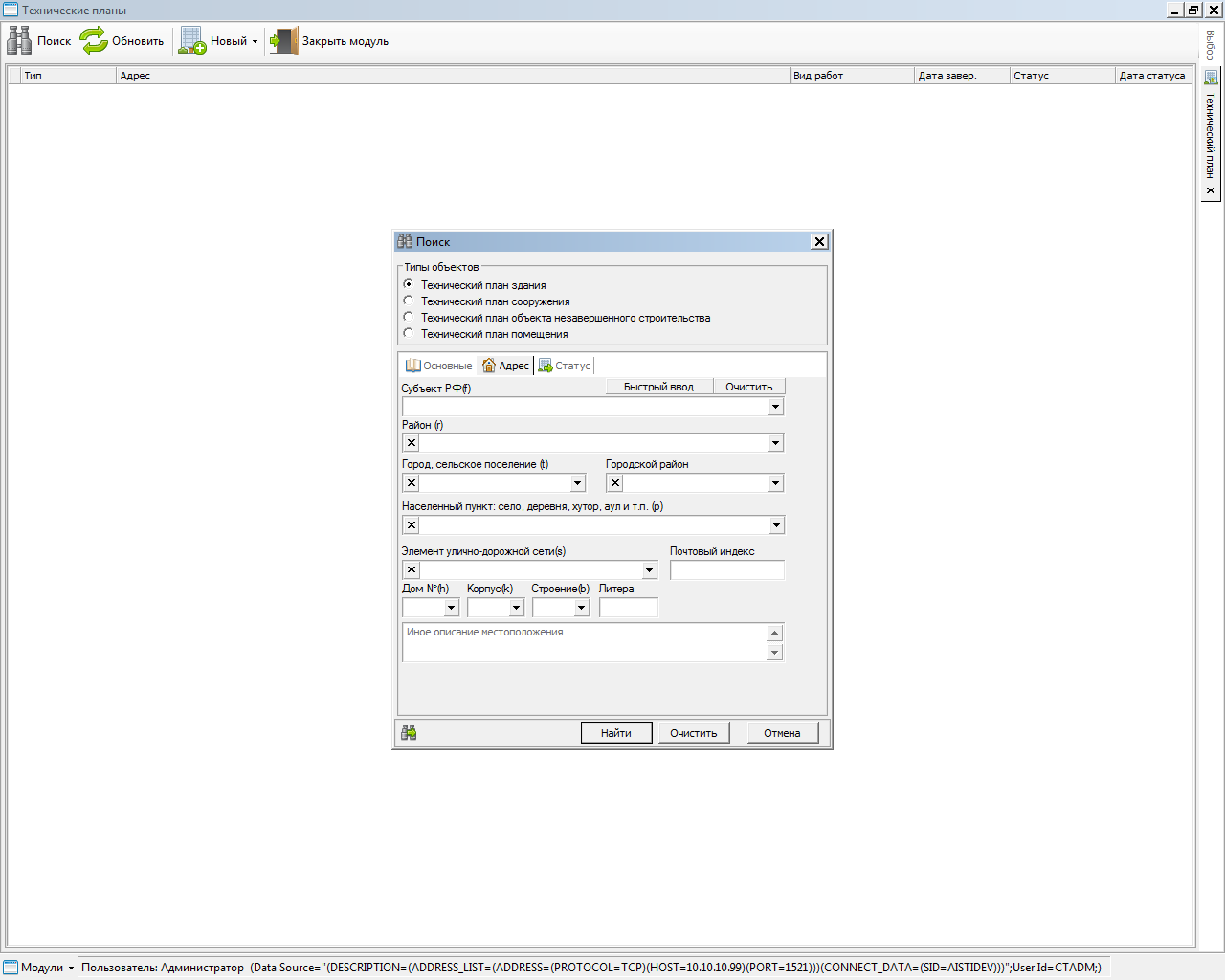Select Технический план помещения radio option
Image resolution: width=1225 pixels, height=980 pixels.
pyautogui.click(x=409, y=333)
